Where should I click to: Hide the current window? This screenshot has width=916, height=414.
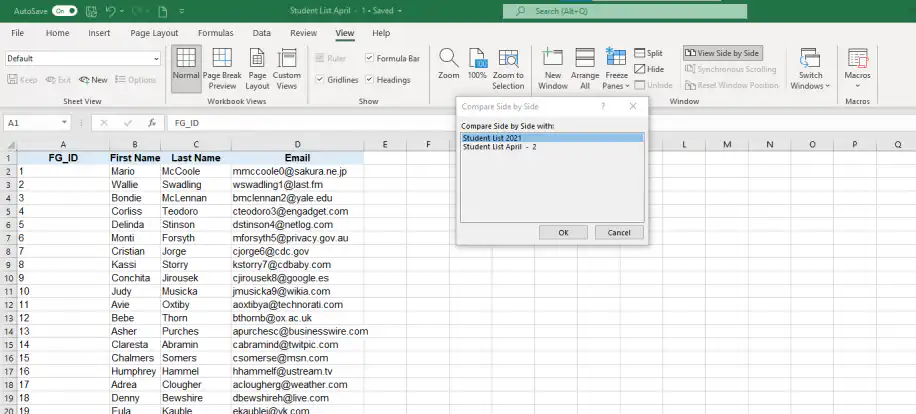[649, 69]
